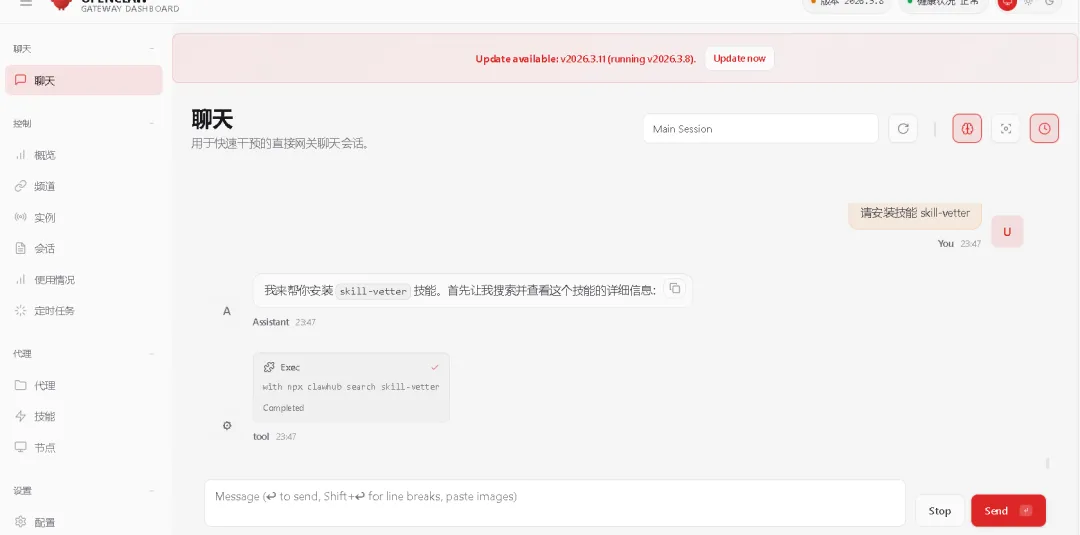Click the link icon beside 频道
1080x535 pixels.
[21, 186]
